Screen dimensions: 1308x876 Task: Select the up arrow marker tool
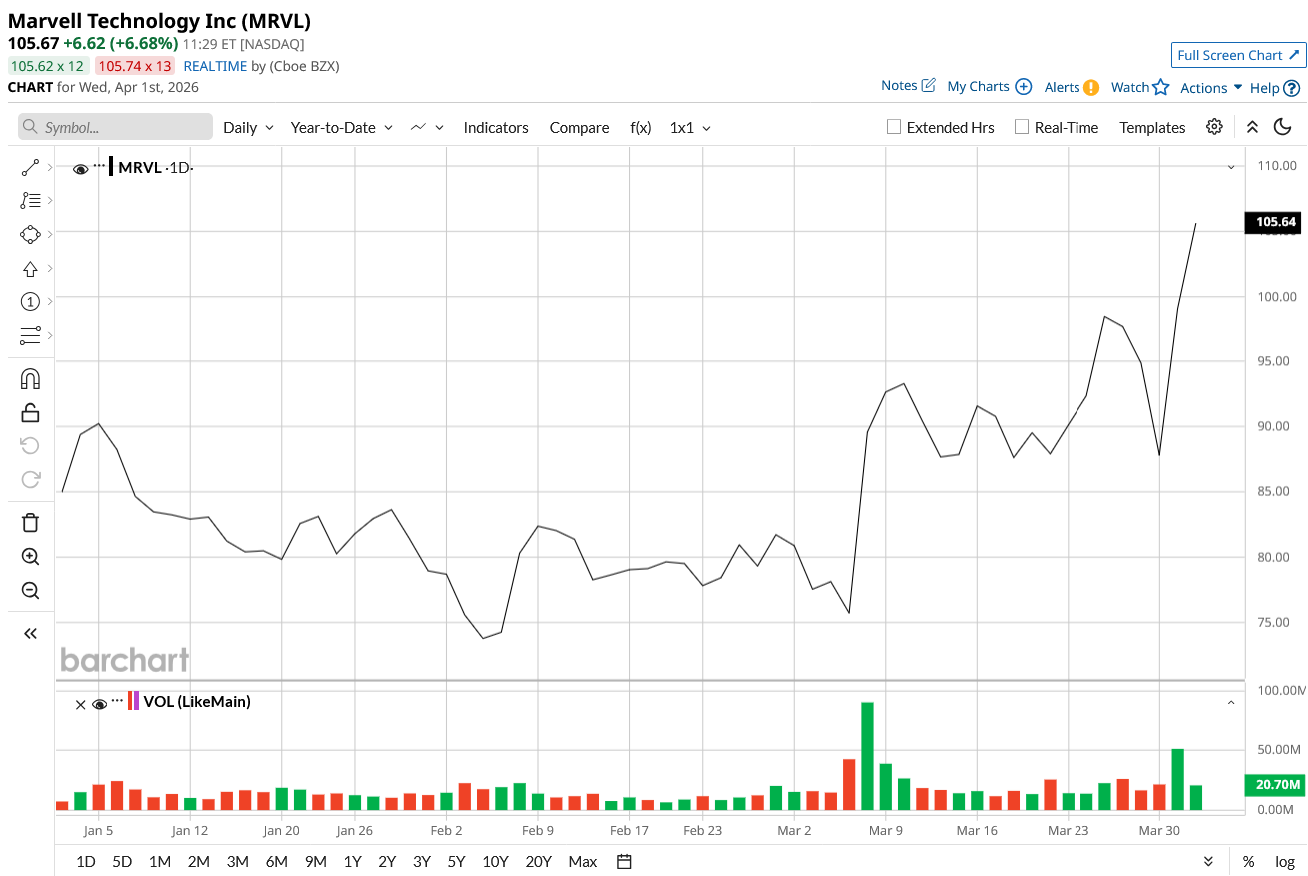tap(30, 268)
